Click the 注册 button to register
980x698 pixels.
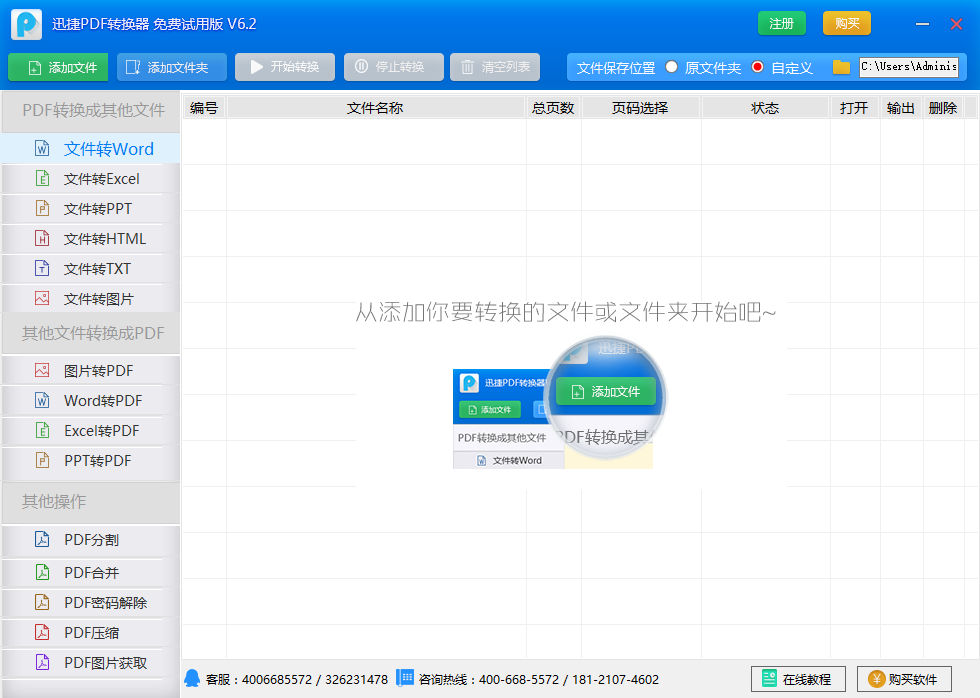[781, 23]
